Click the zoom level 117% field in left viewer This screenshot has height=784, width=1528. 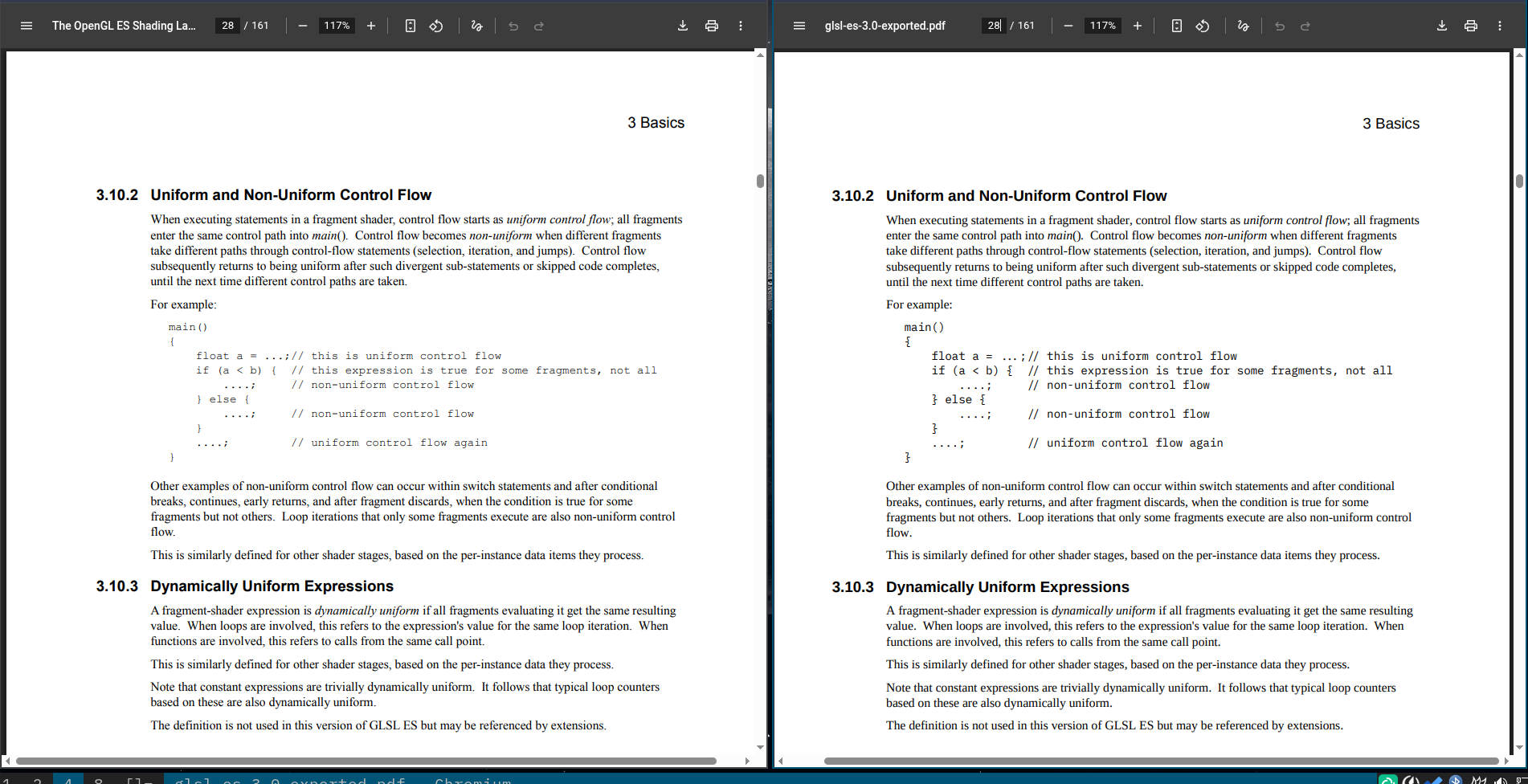tap(337, 26)
